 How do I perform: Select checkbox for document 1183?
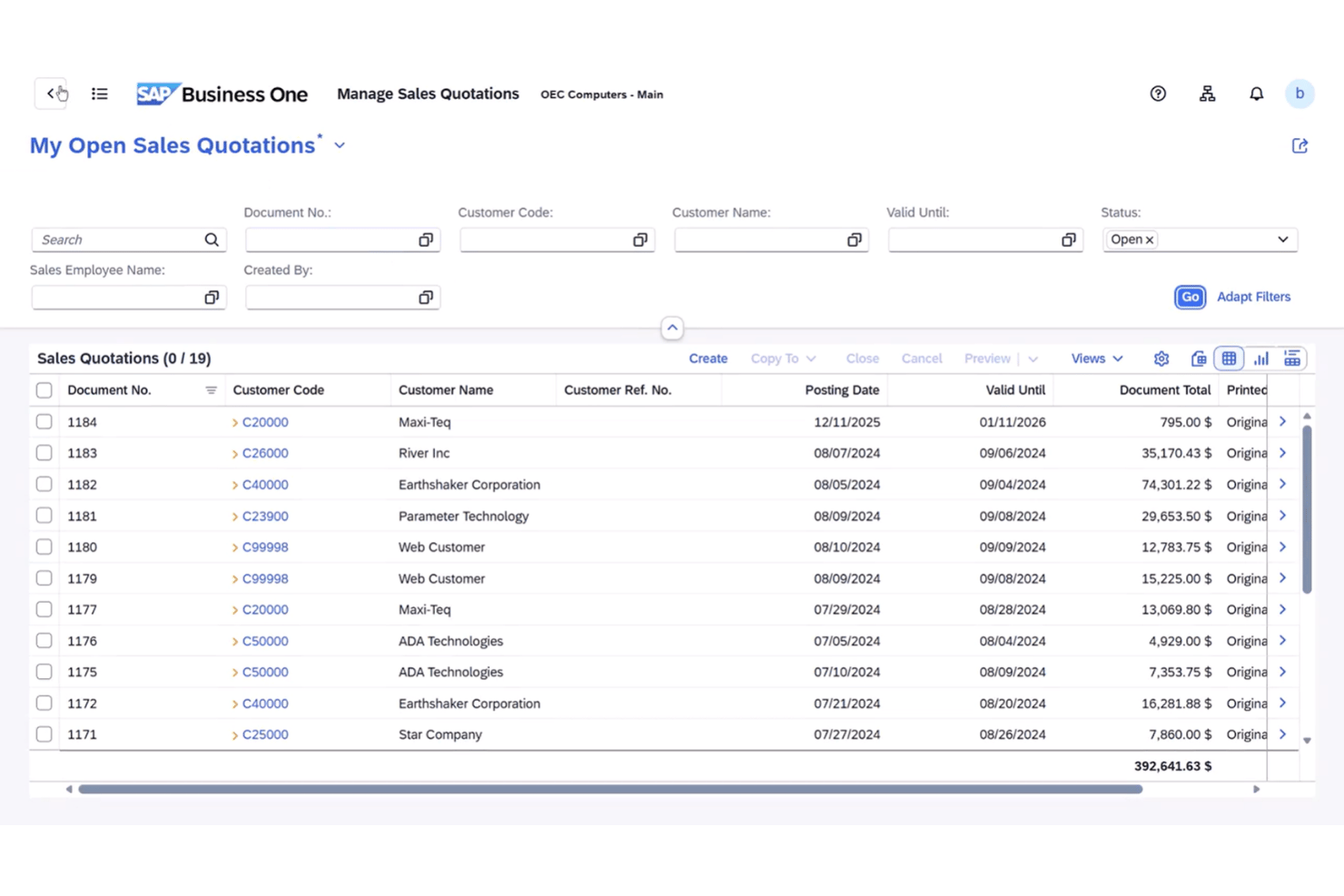pyautogui.click(x=44, y=453)
